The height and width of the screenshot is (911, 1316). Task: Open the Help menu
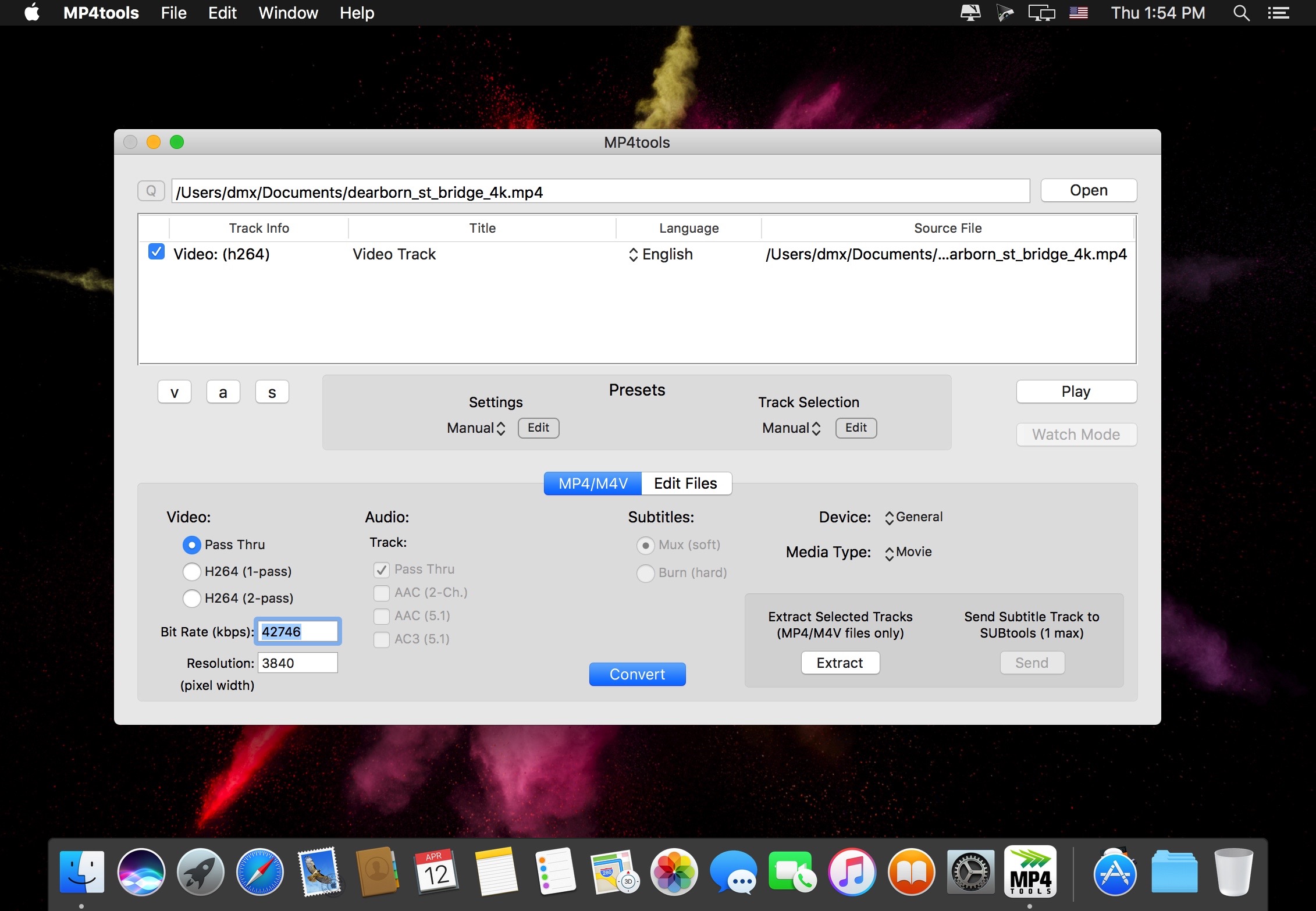click(357, 13)
